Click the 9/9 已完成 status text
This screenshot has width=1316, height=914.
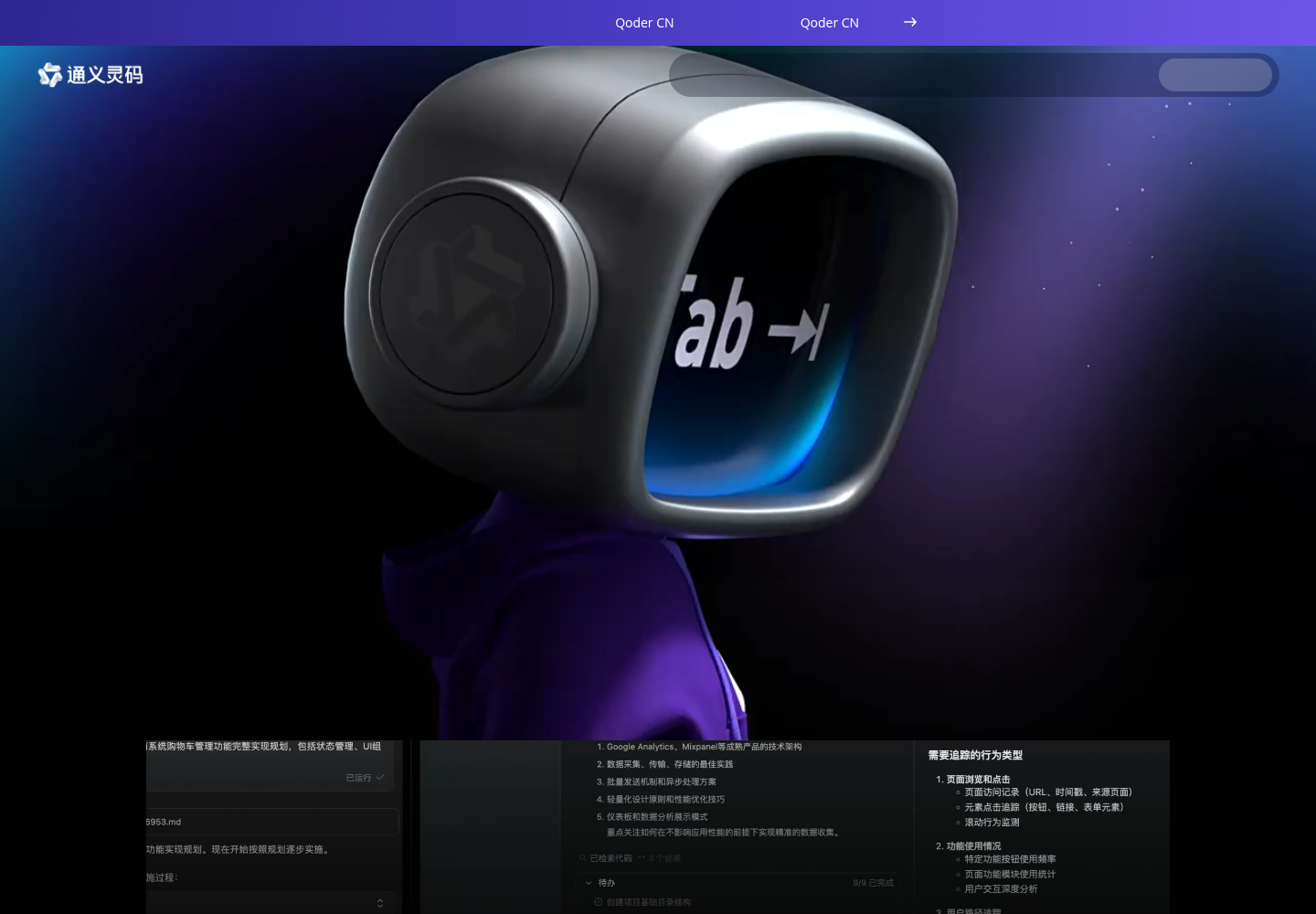[873, 883]
